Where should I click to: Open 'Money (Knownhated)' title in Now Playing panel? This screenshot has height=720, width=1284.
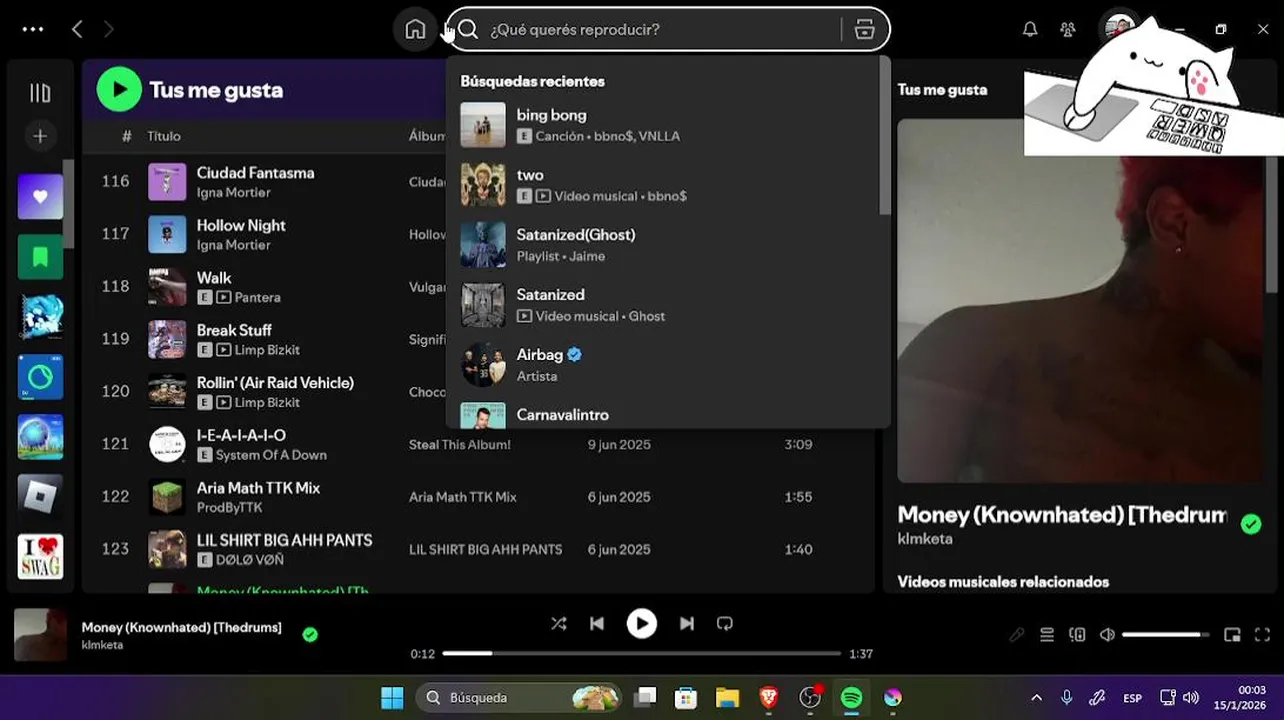pos(1062,515)
